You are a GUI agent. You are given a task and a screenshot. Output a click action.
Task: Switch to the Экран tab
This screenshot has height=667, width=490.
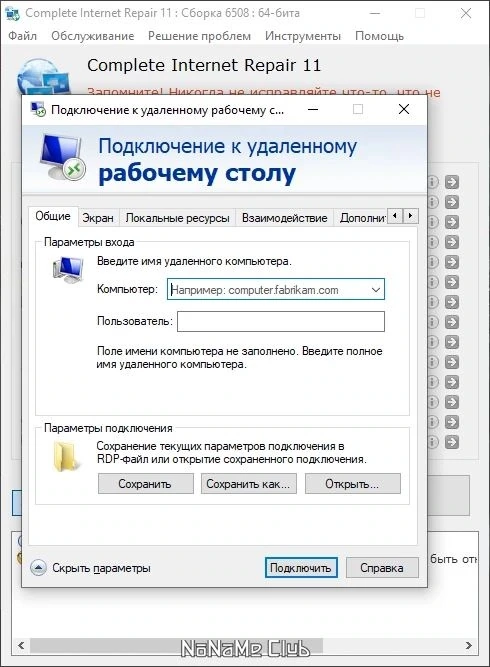pos(98,218)
